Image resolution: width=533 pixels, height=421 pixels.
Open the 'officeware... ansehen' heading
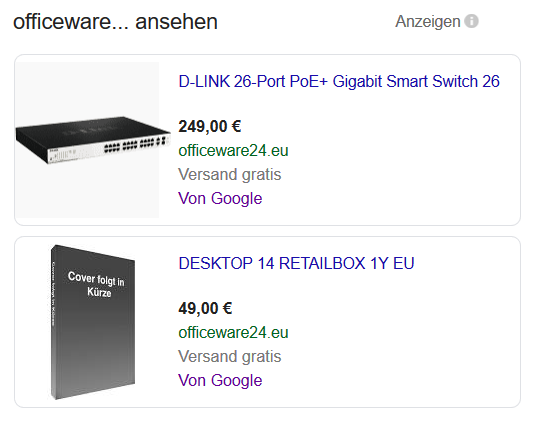pos(115,22)
